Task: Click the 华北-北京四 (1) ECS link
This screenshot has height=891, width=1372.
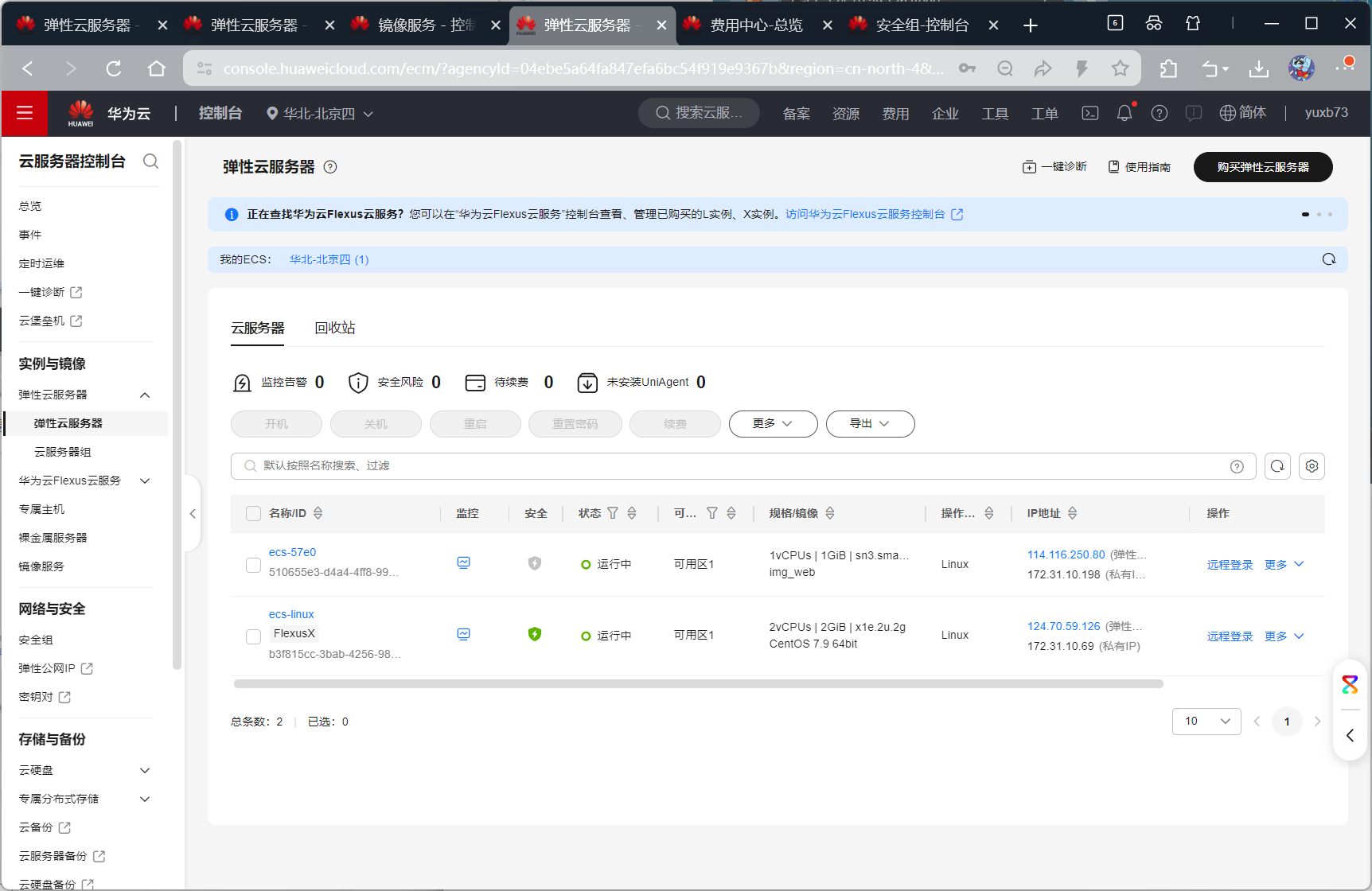Action: [329, 259]
